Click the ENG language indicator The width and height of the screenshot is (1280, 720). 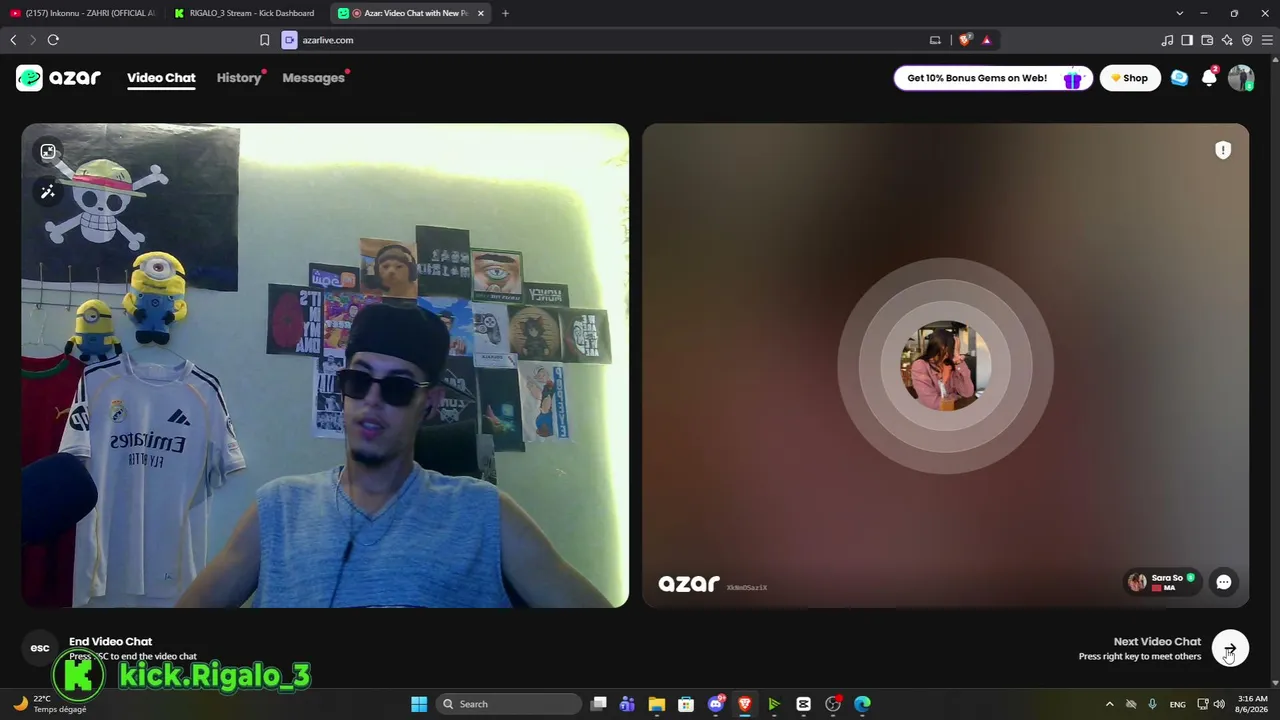[1178, 704]
